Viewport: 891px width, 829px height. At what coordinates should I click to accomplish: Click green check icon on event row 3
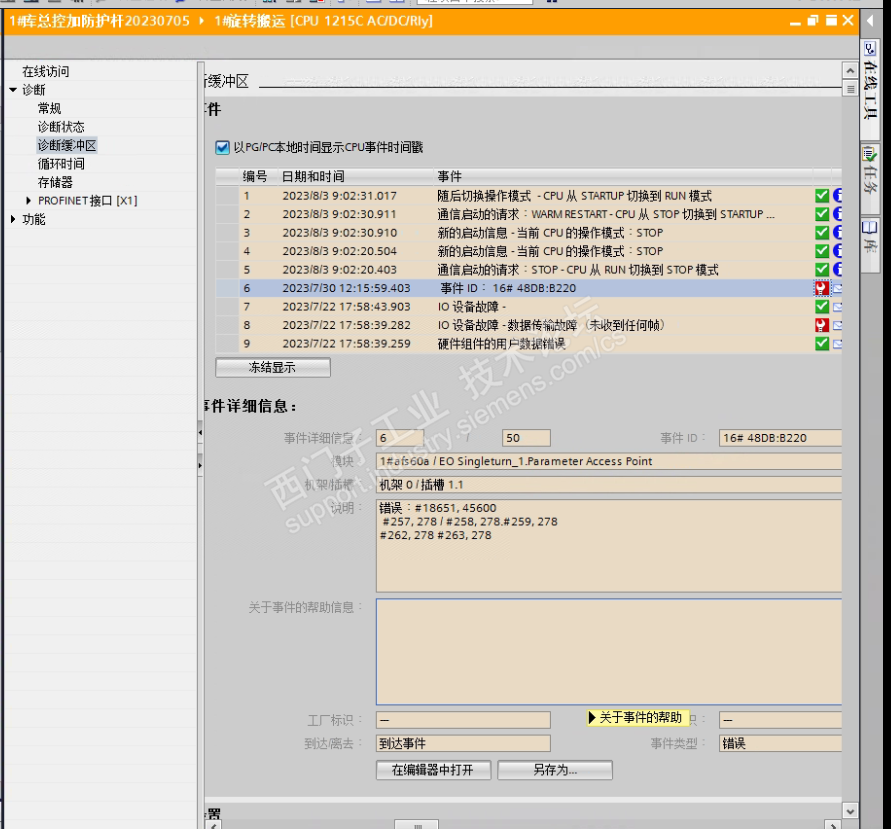click(822, 232)
